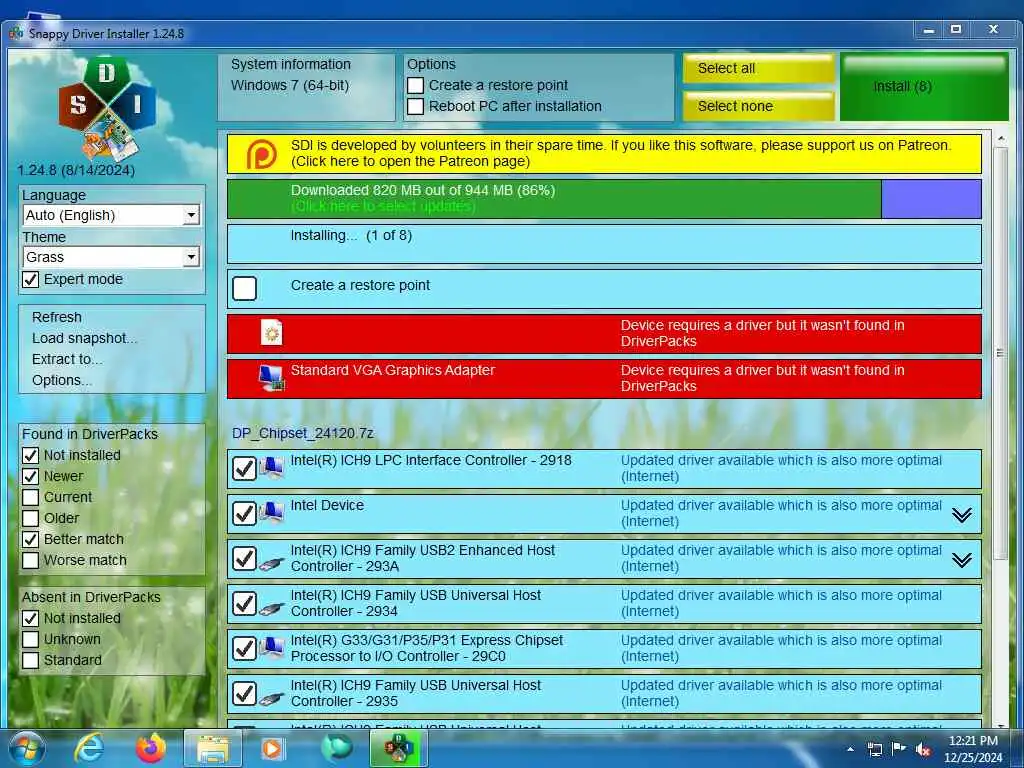
Task: Uncheck ICH9 LPC Interface Controller driver
Action: pyautogui.click(x=245, y=468)
